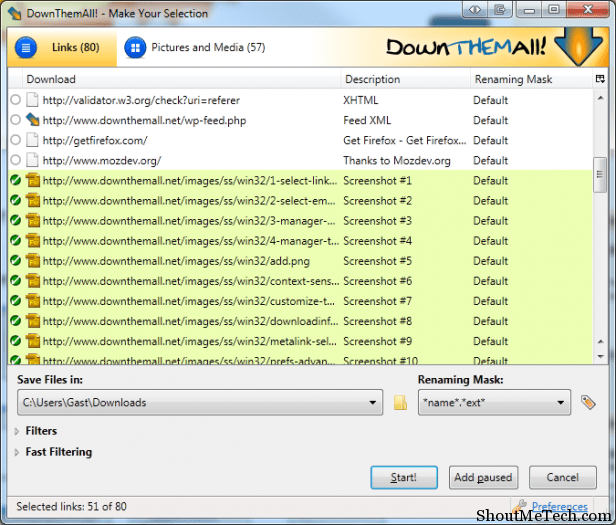Select the Screenshot #8 downloadinf link text

tap(190, 321)
